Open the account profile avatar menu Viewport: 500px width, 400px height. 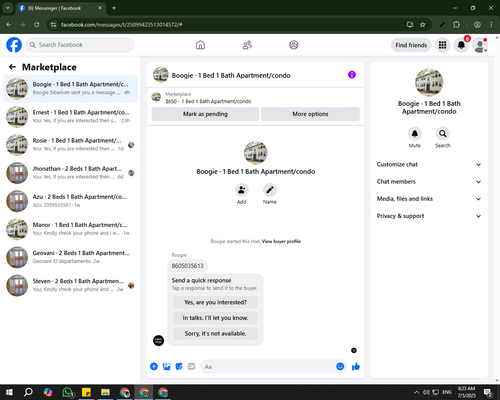[480, 45]
